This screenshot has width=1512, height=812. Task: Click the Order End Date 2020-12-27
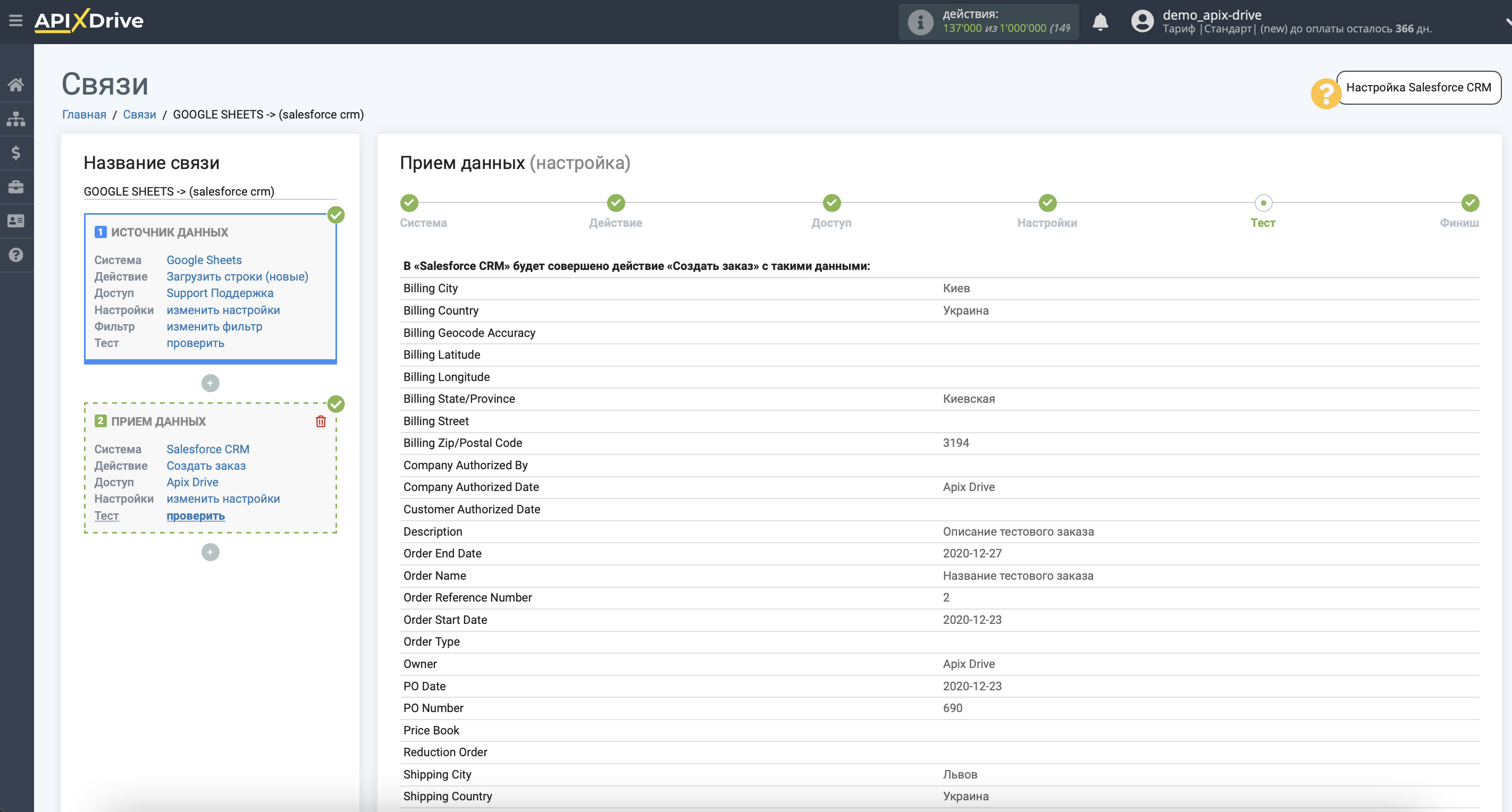click(972, 553)
